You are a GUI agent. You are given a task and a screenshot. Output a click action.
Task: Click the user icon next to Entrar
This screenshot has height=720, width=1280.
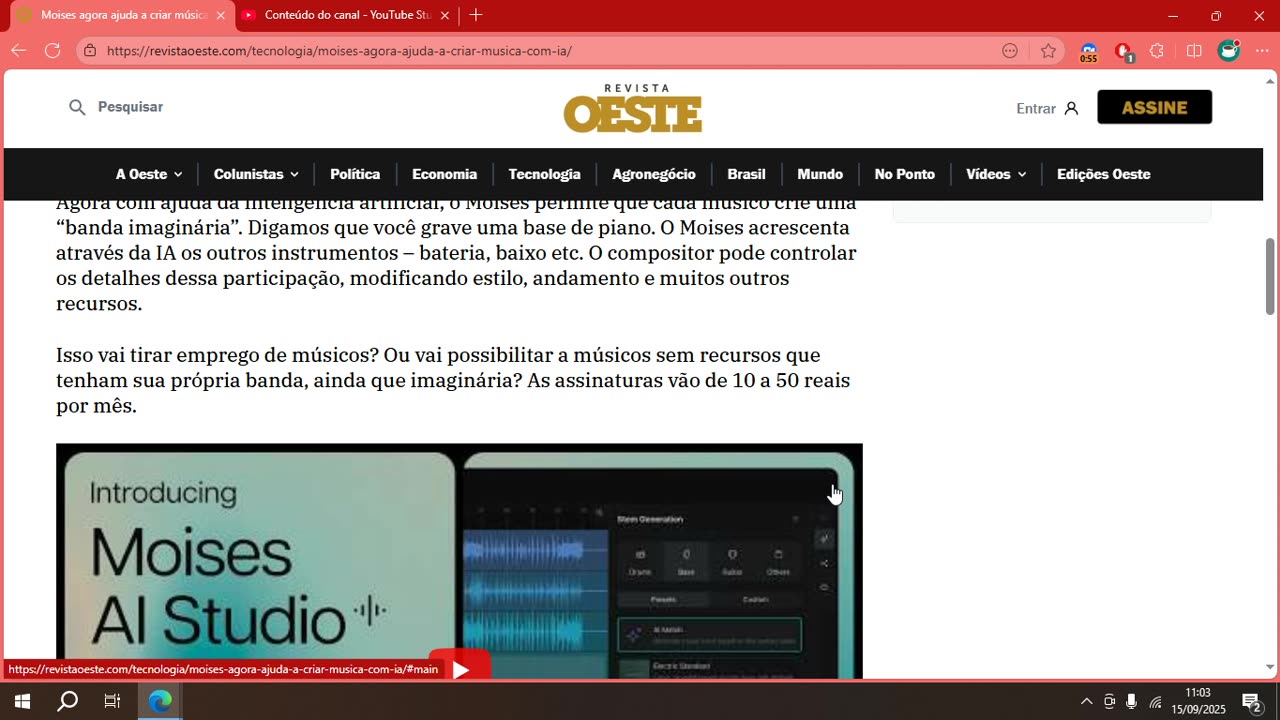click(x=1071, y=108)
